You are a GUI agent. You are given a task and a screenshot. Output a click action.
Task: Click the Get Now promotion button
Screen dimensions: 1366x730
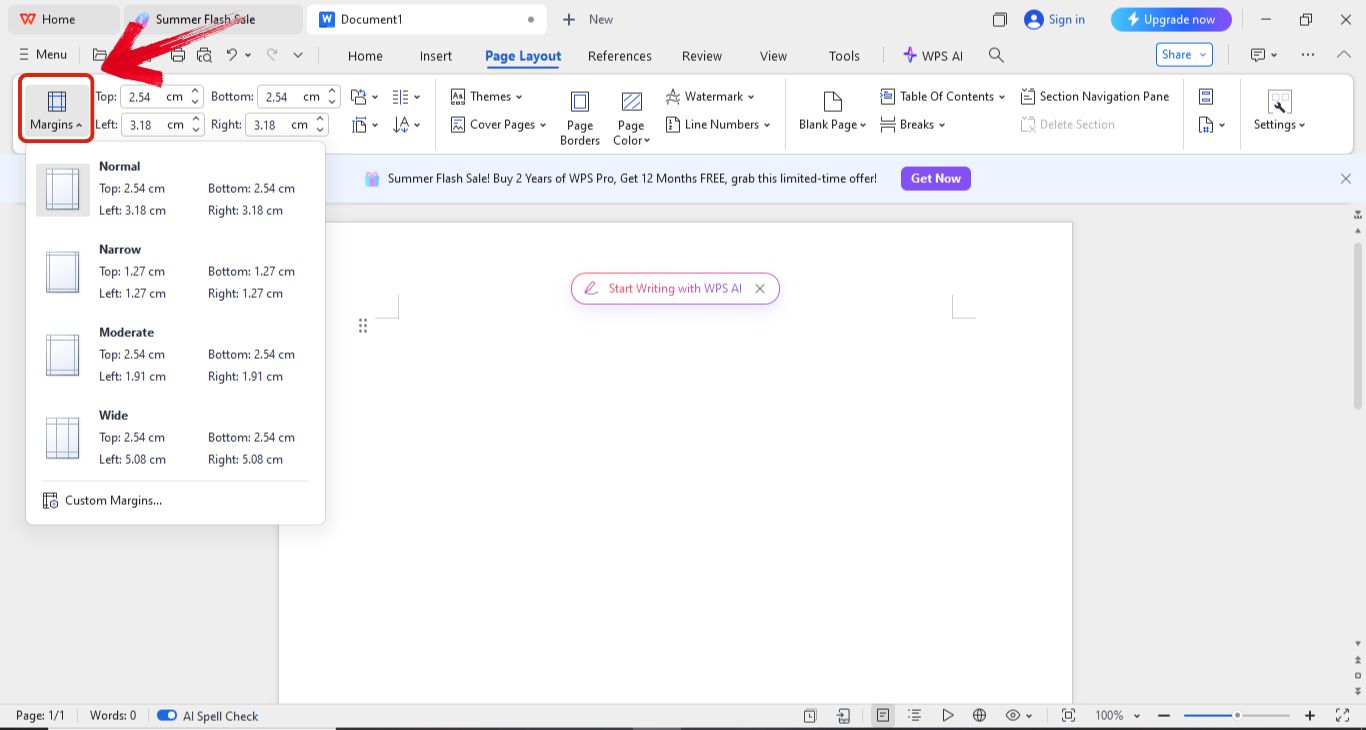pos(936,178)
